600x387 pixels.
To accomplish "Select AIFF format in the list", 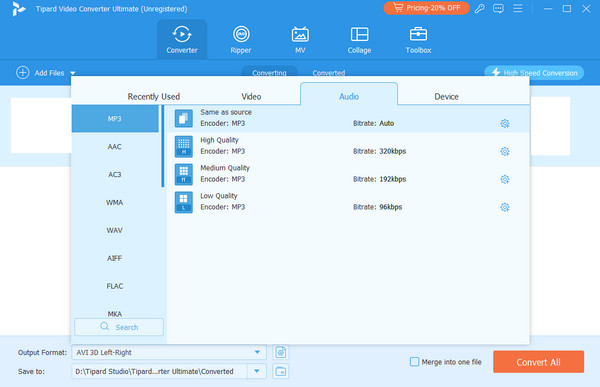I will click(x=115, y=258).
